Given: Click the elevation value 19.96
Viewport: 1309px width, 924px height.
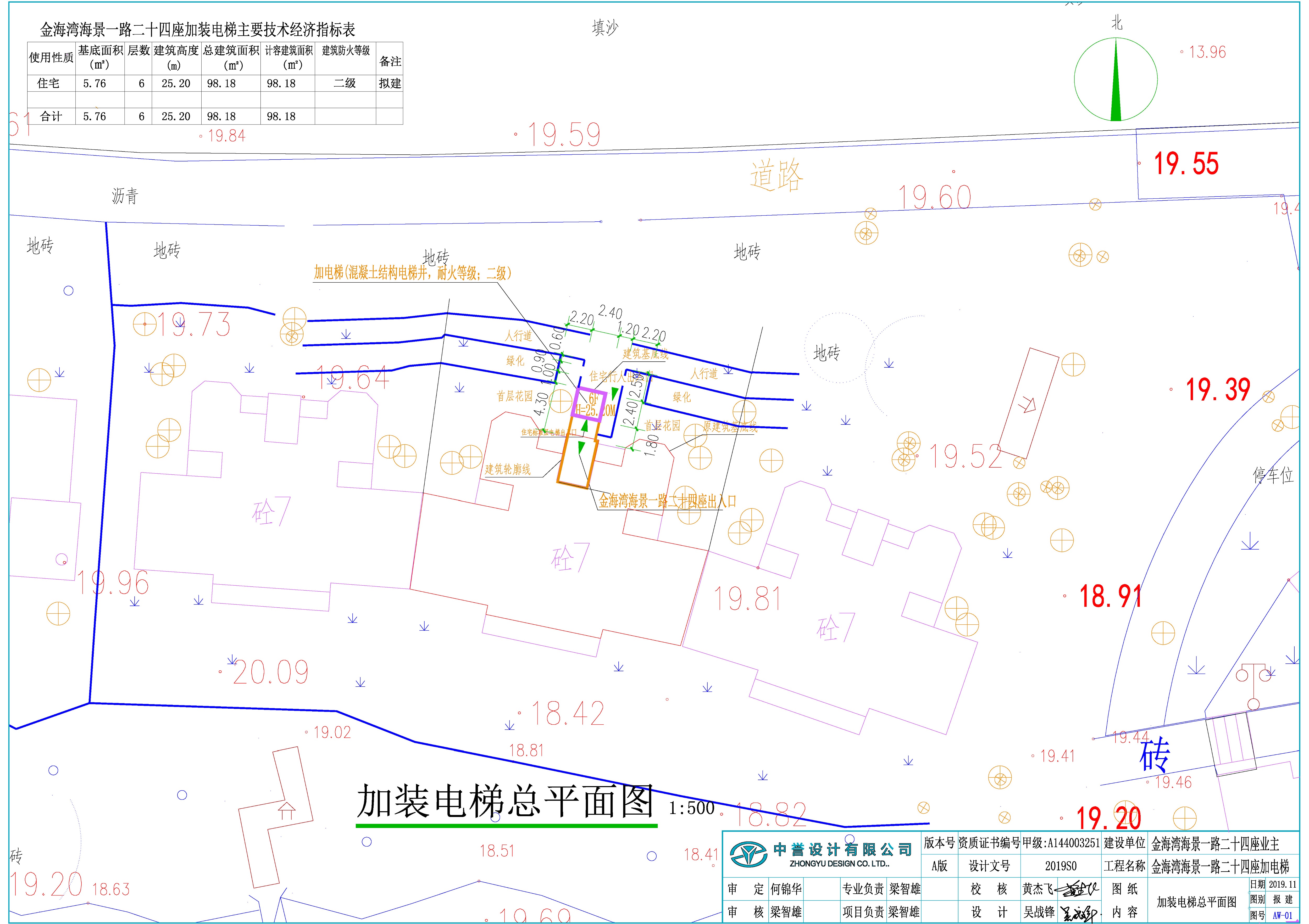Looking at the screenshot, I should (113, 583).
